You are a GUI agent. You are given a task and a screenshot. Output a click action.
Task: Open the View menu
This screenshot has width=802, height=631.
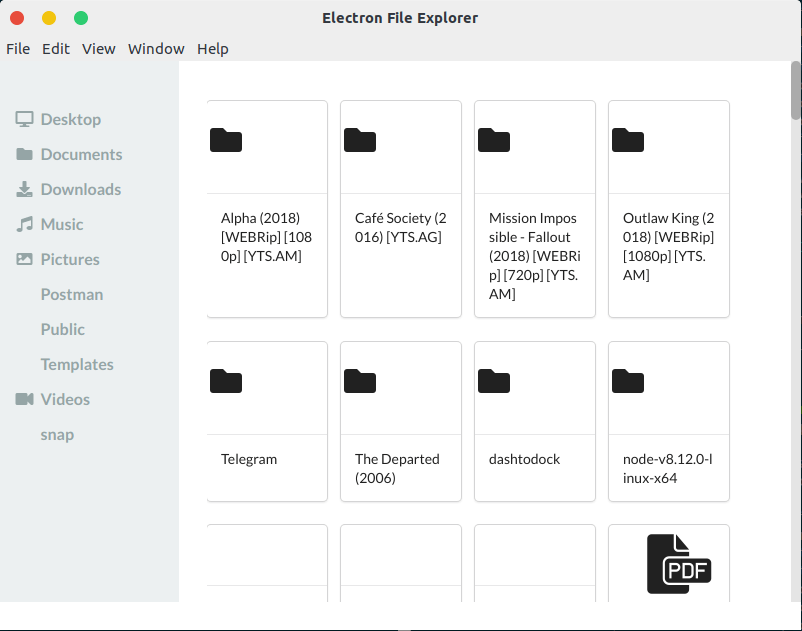coord(99,48)
